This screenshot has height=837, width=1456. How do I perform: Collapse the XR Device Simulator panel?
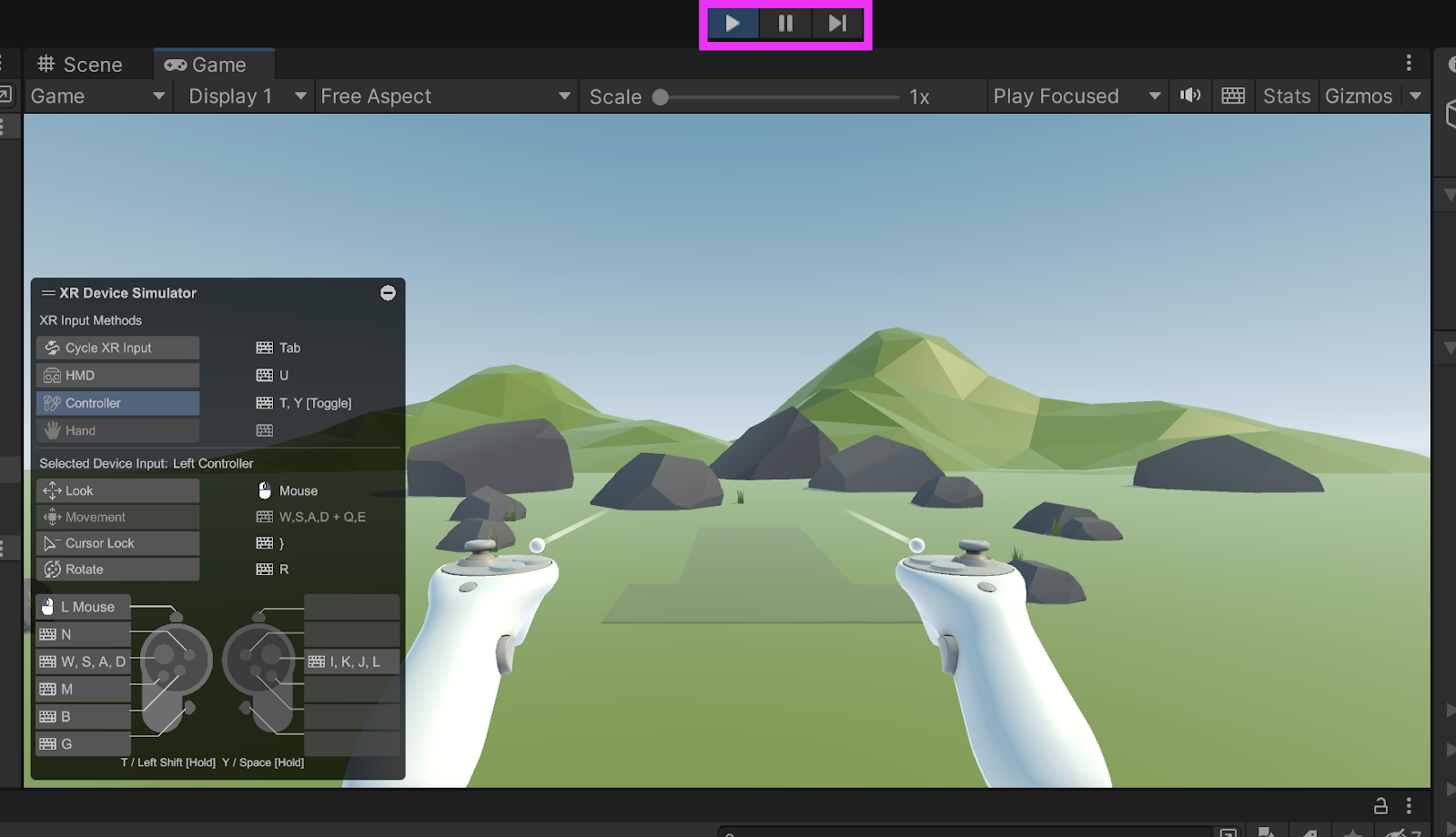(x=388, y=293)
